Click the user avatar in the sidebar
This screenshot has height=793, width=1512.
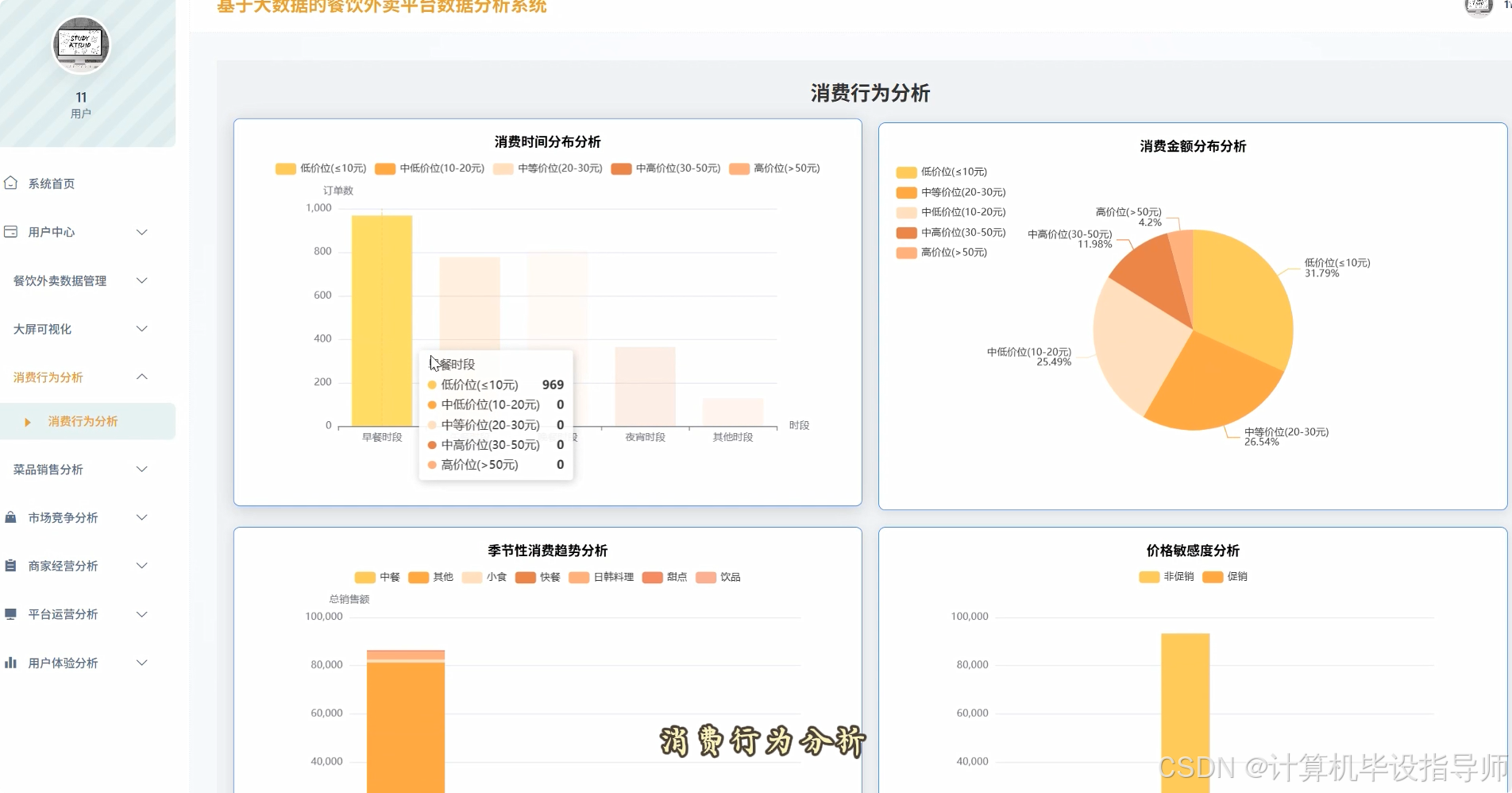point(81,44)
